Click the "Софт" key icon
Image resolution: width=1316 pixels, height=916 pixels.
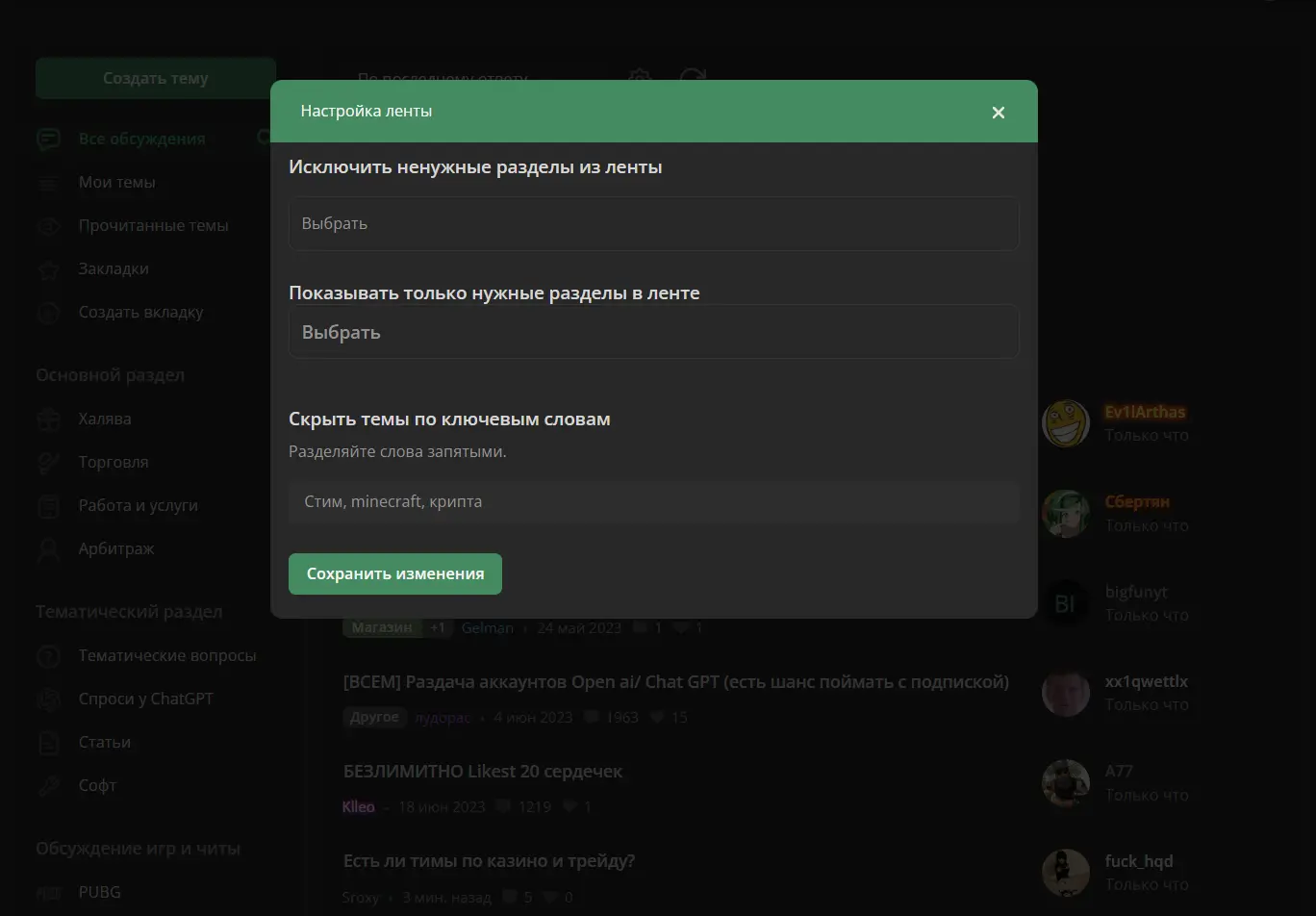point(49,786)
